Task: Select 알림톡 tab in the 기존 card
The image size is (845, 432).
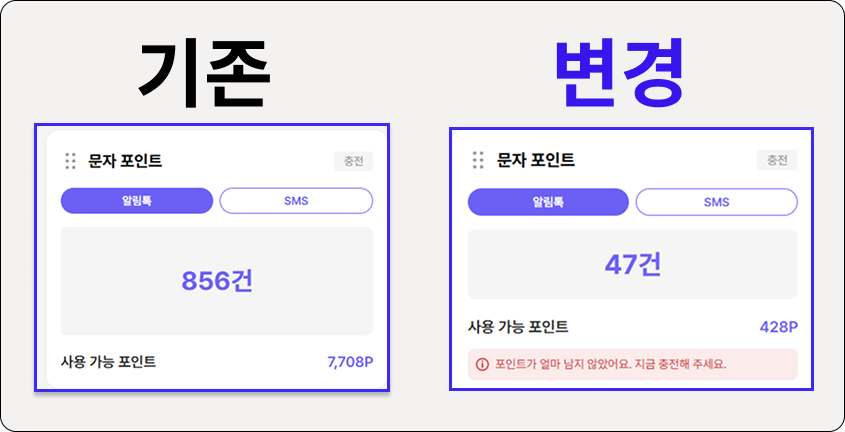Action: 137,201
